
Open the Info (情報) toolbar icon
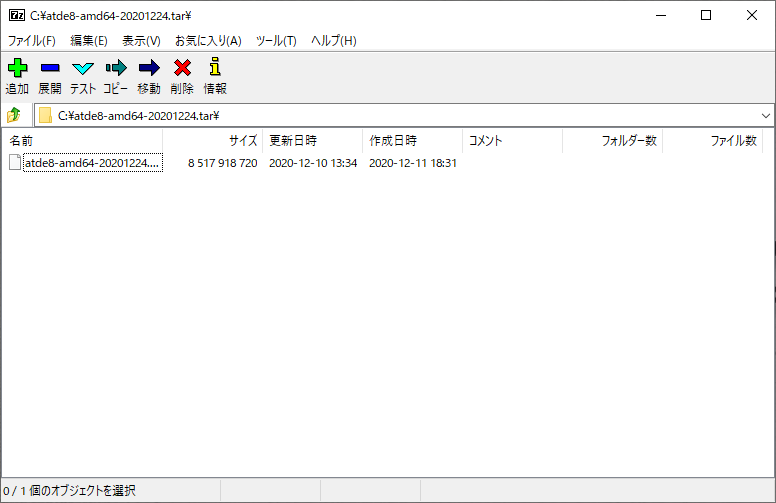[214, 69]
